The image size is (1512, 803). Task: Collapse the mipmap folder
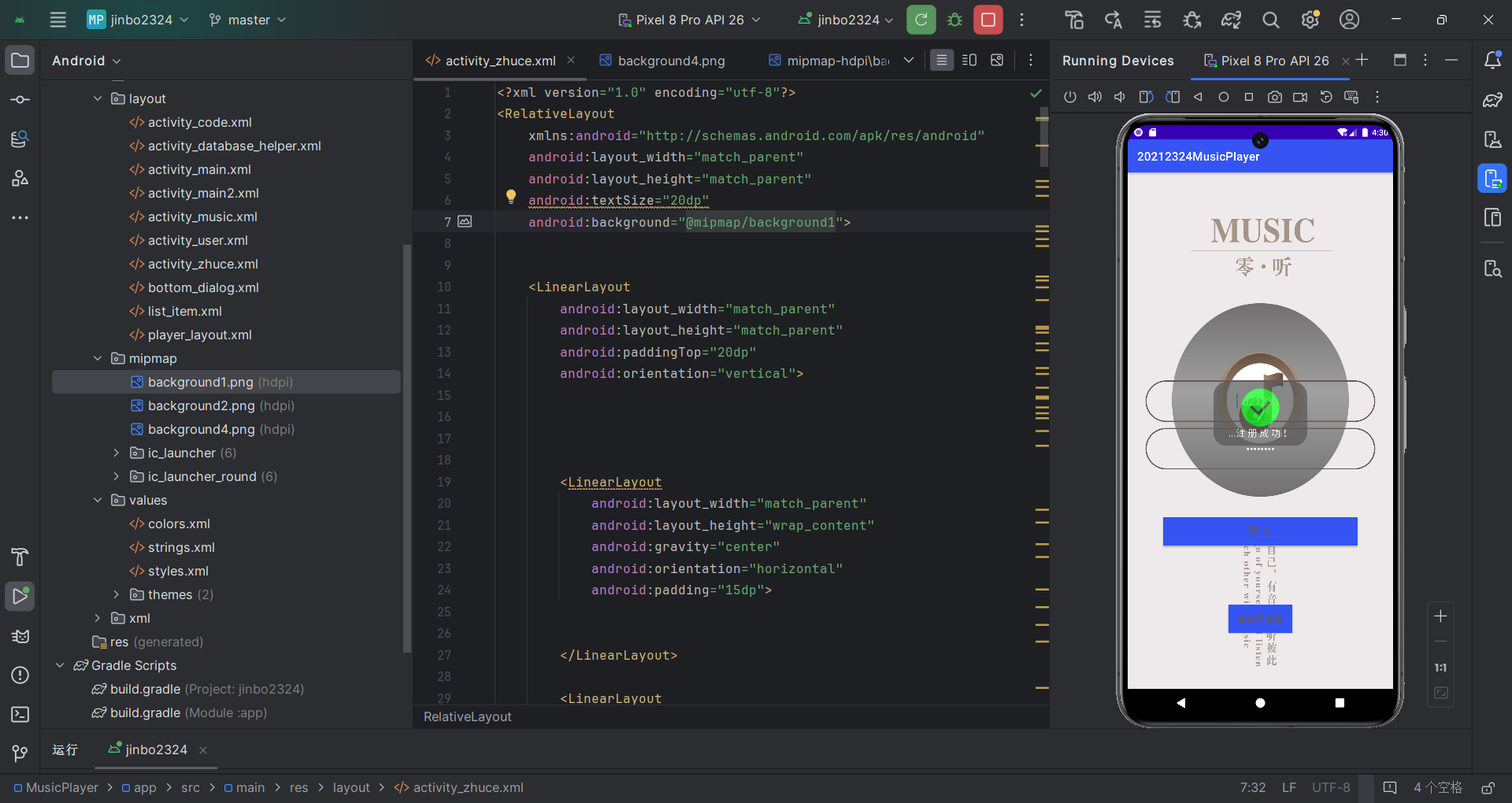[98, 358]
